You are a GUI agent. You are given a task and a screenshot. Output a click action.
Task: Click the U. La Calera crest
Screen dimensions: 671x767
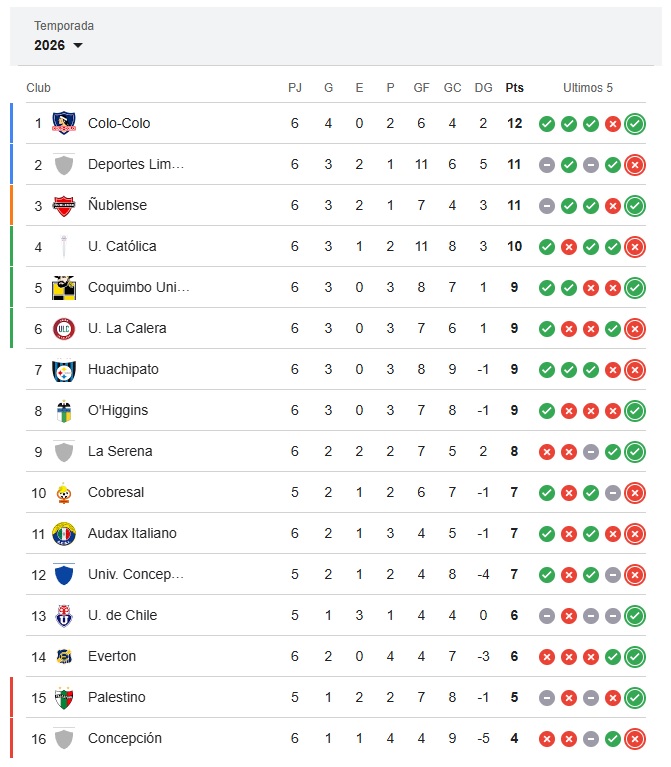[64, 328]
